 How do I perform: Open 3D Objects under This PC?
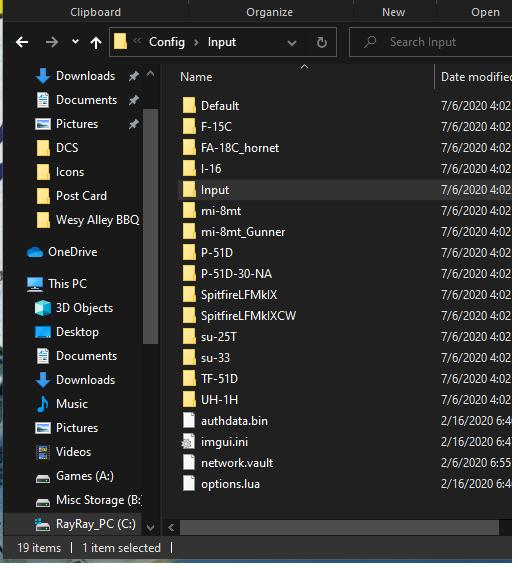[x=74, y=308]
